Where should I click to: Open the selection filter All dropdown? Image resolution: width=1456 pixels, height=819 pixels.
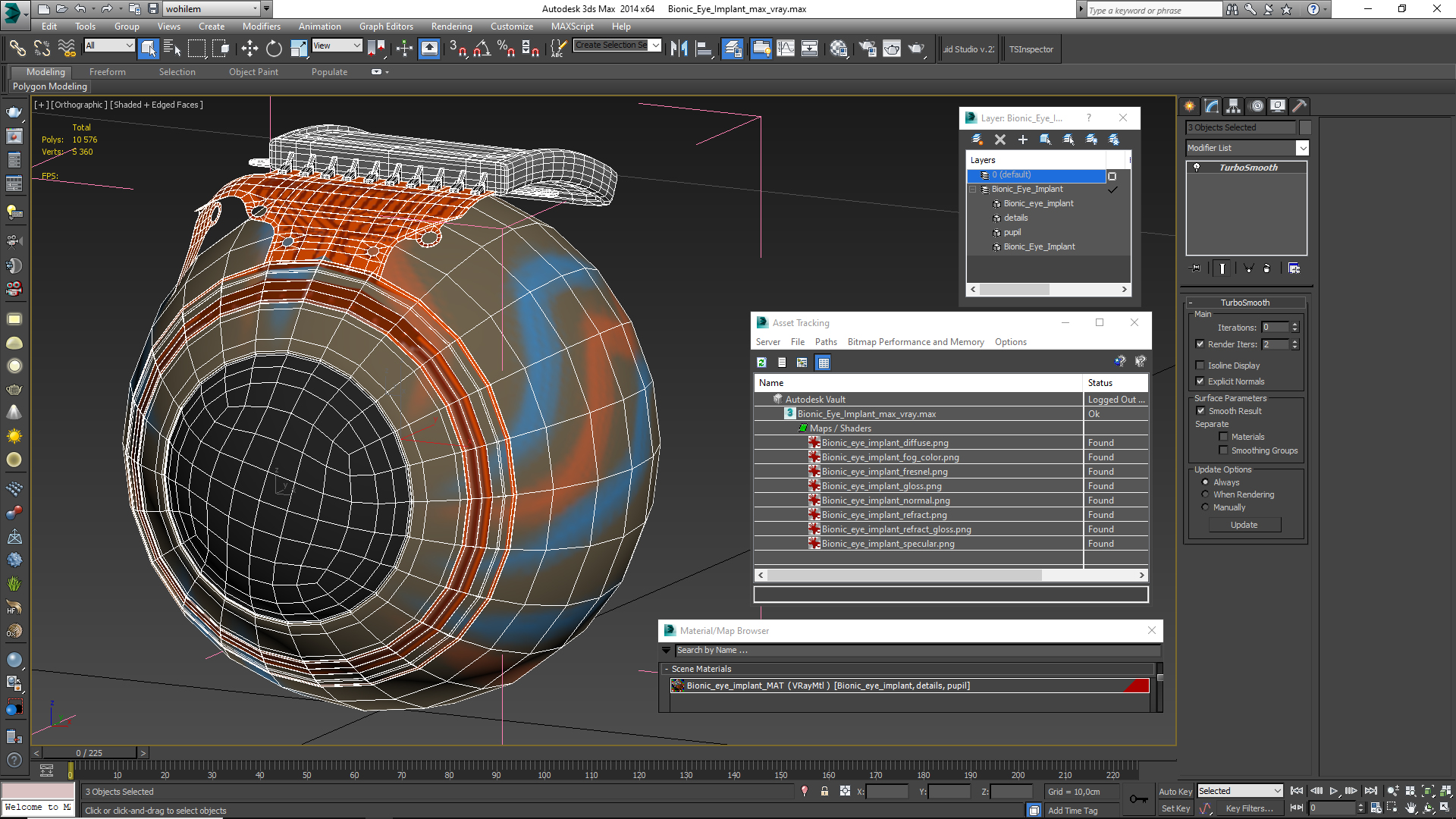pyautogui.click(x=109, y=45)
